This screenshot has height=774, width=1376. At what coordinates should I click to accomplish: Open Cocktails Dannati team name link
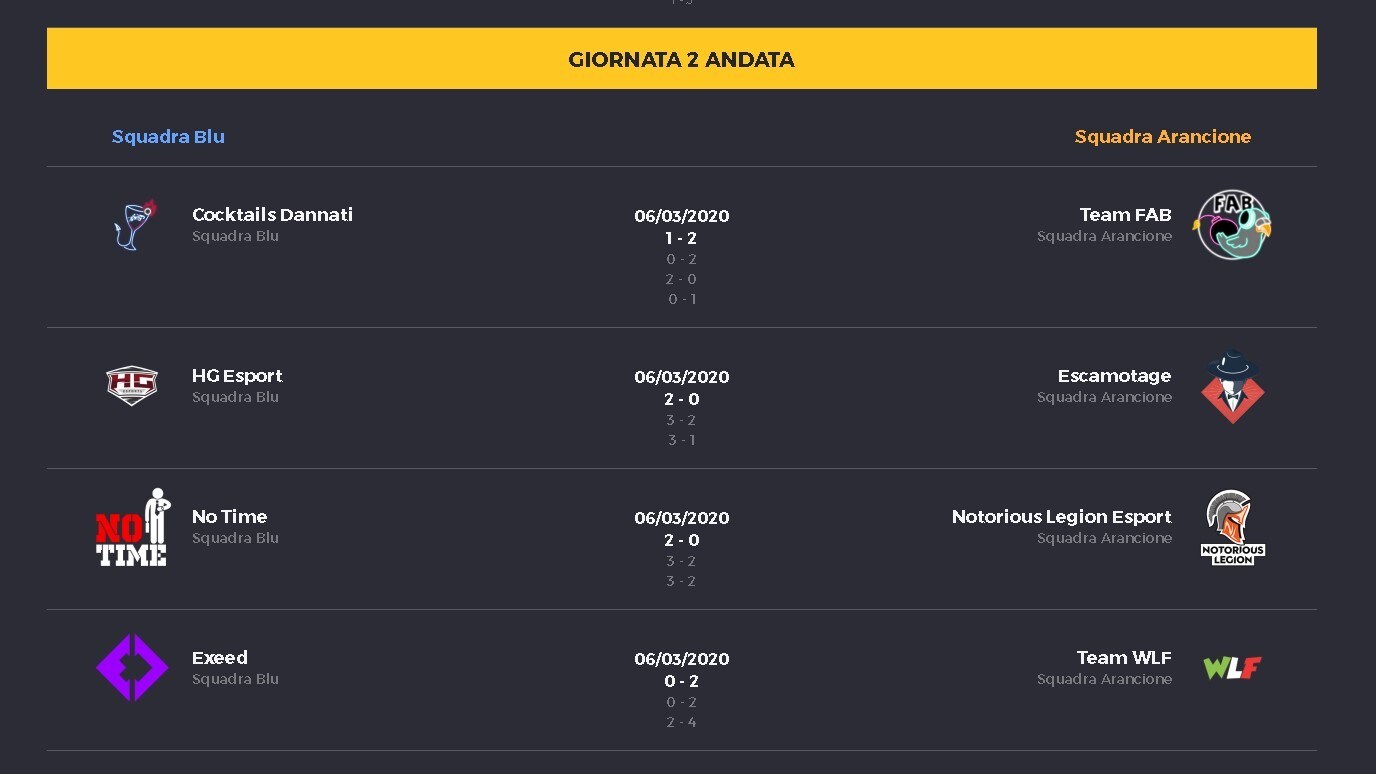[x=272, y=214]
